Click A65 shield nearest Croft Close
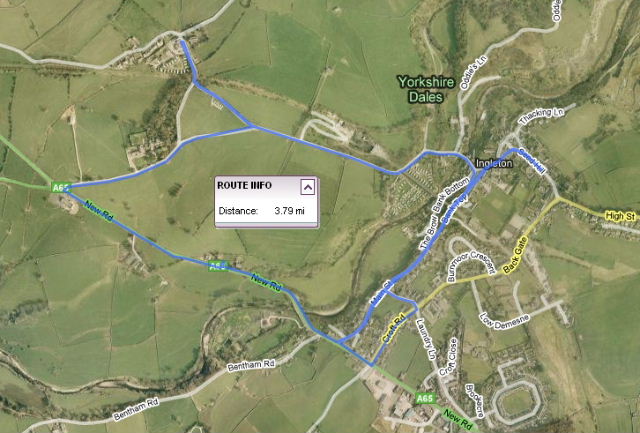 (x=424, y=398)
